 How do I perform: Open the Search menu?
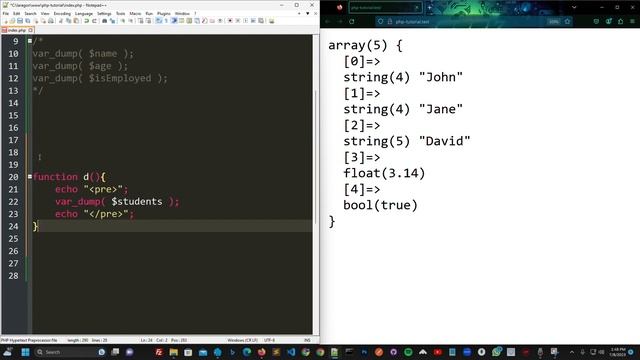[30, 13]
